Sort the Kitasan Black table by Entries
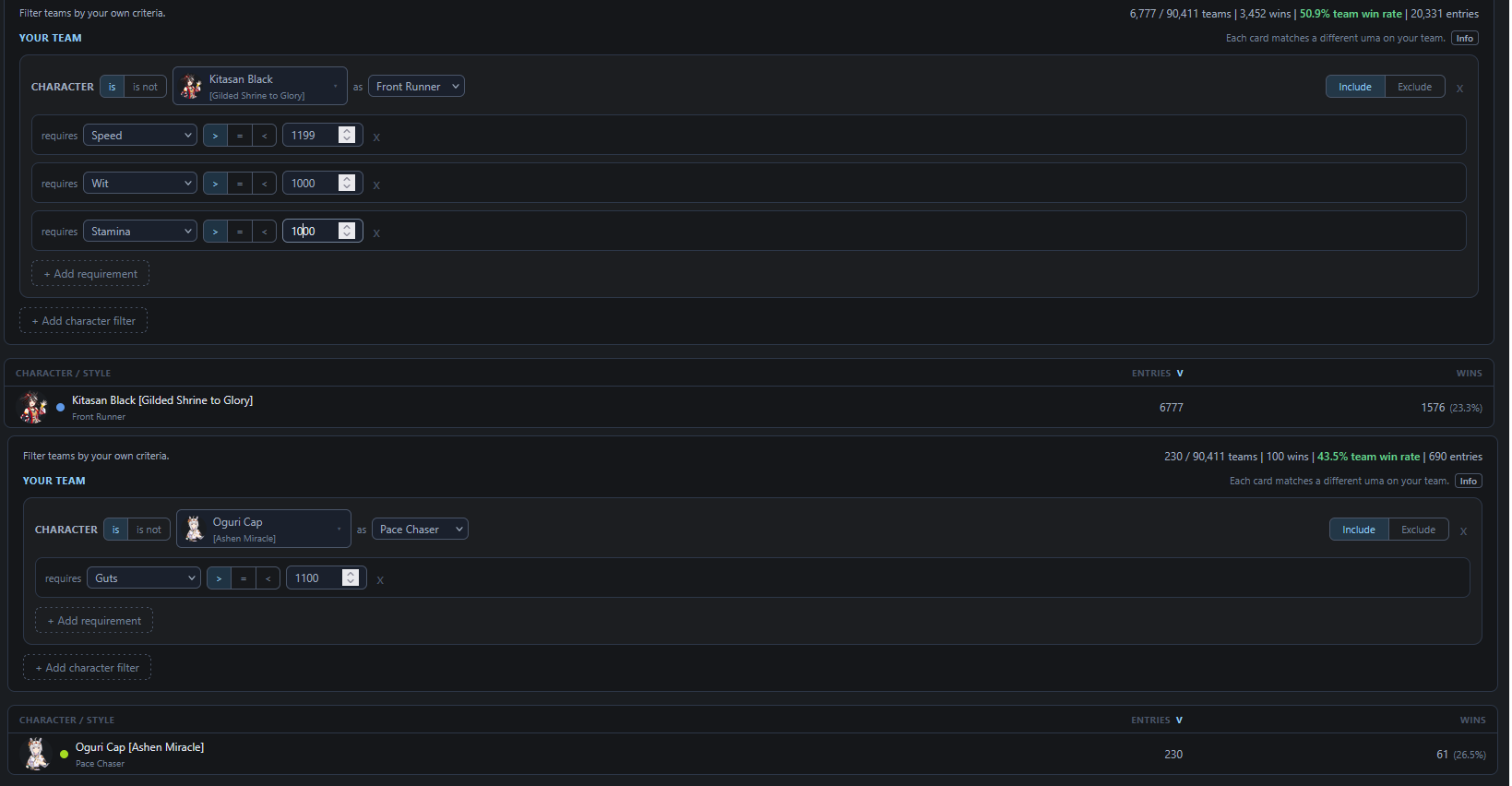 (x=1158, y=374)
